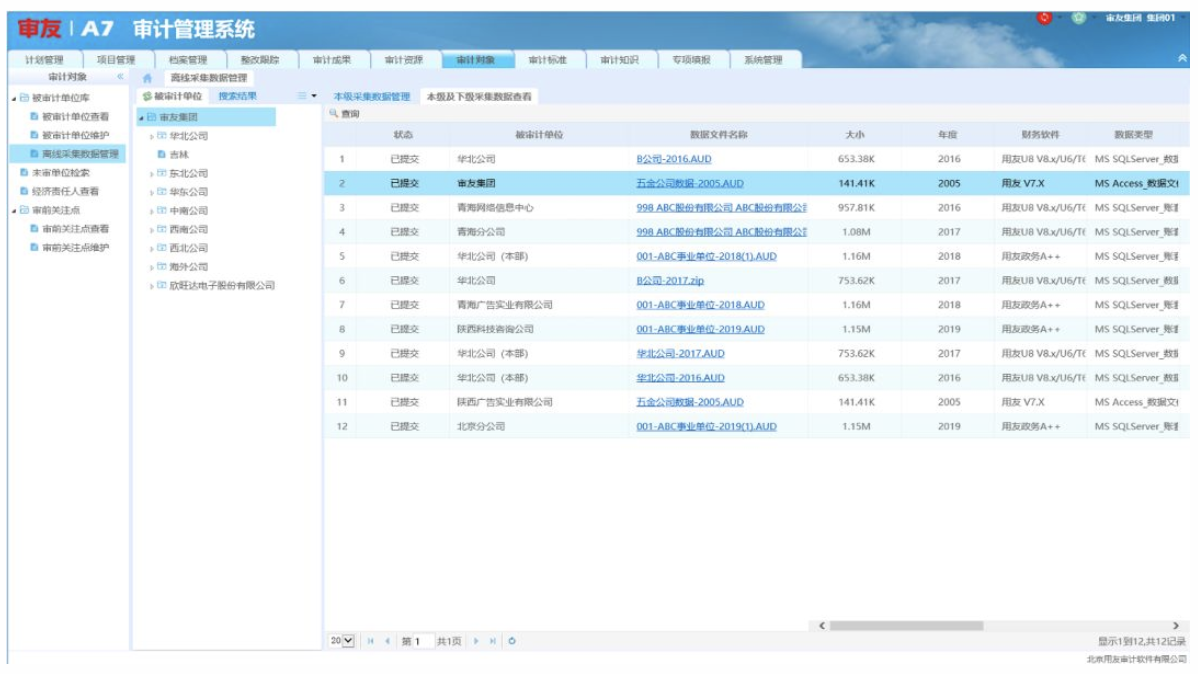This screenshot has width=1198, height=674.
Task: Open the 华北公司-2017.AUD file link
Action: (x=680, y=353)
